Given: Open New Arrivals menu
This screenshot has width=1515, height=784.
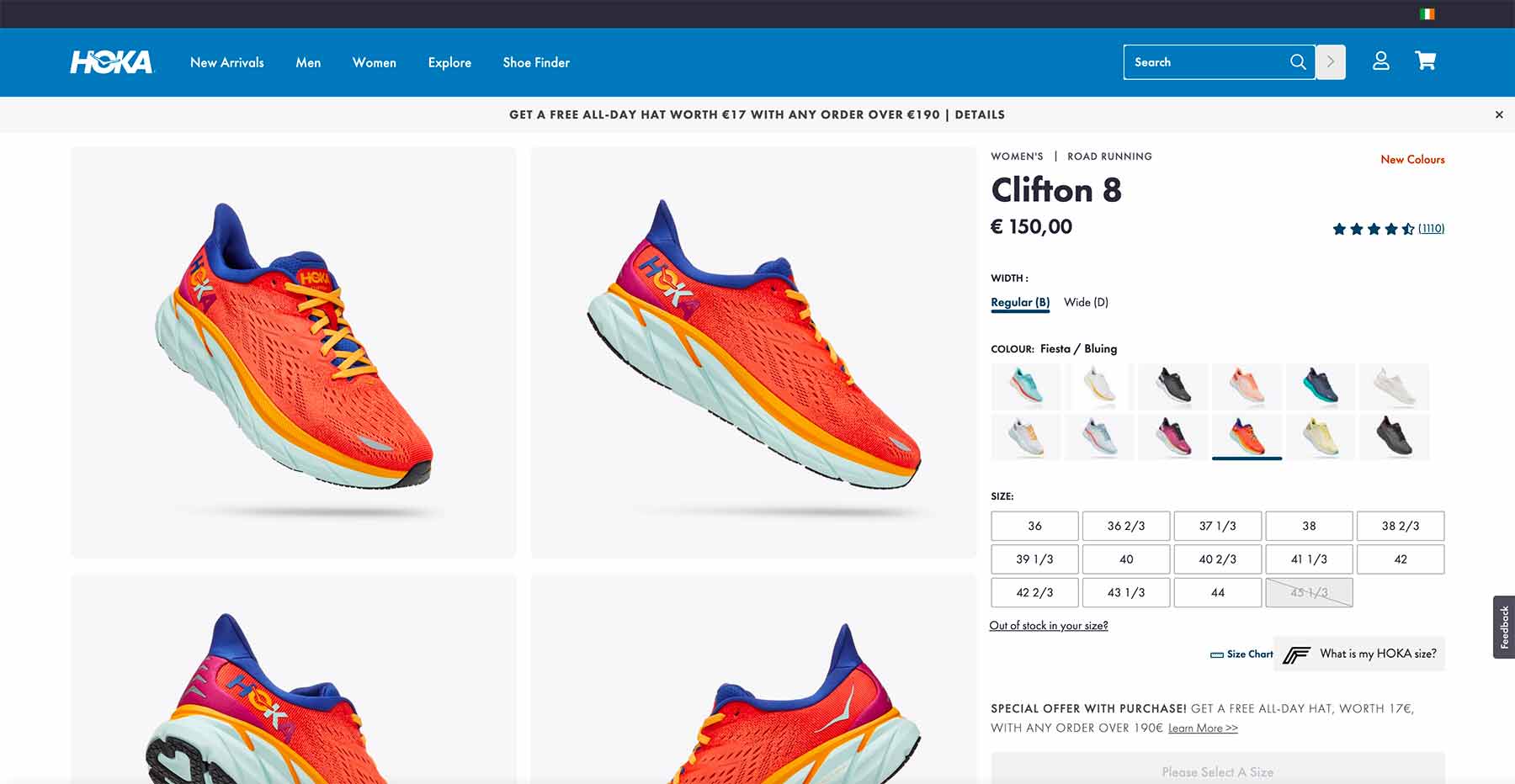Looking at the screenshot, I should [x=227, y=62].
